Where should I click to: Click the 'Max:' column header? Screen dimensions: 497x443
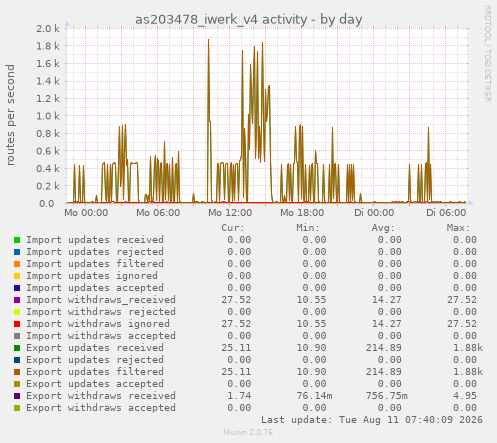458,228
